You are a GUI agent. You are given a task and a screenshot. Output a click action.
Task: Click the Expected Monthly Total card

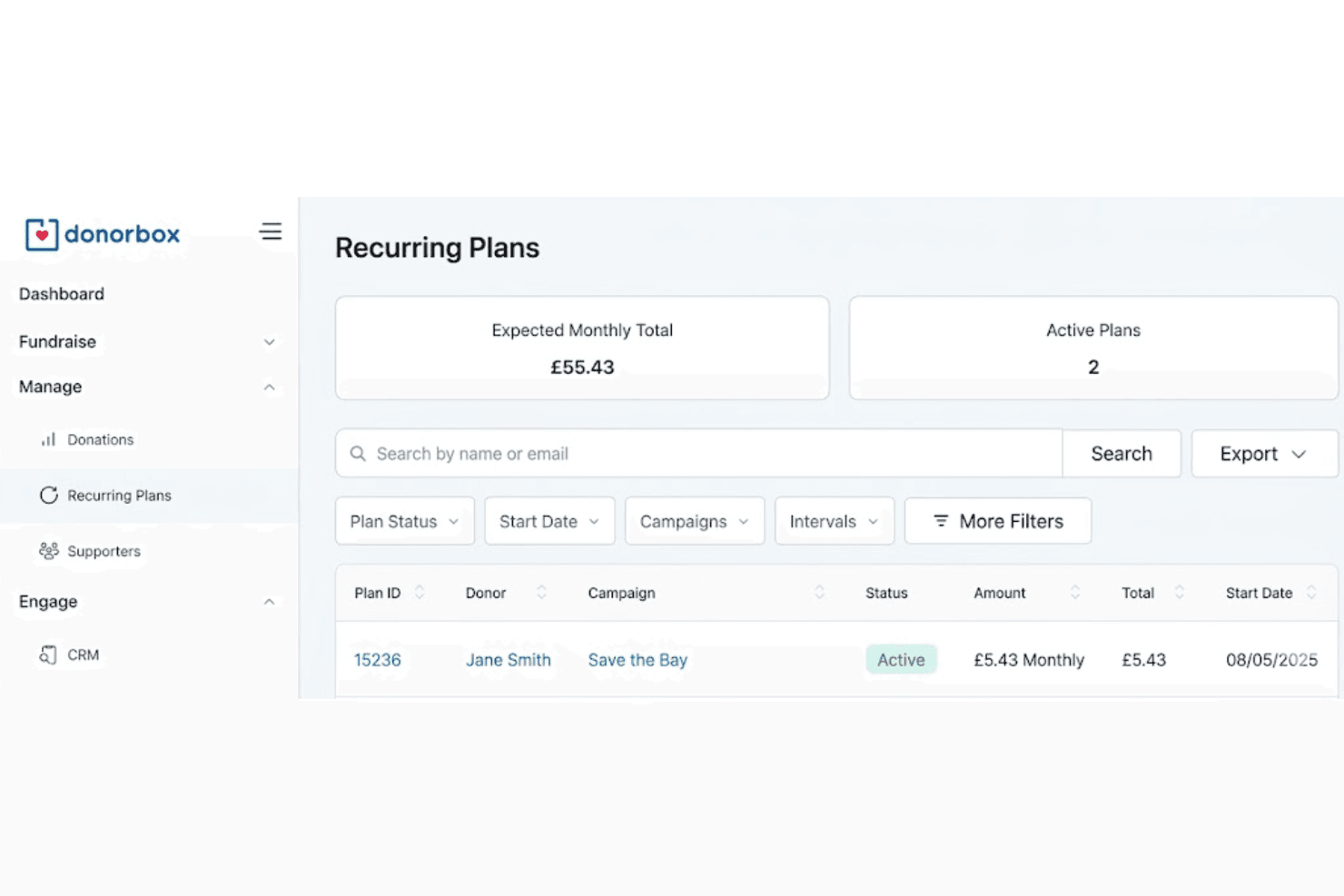click(x=582, y=348)
